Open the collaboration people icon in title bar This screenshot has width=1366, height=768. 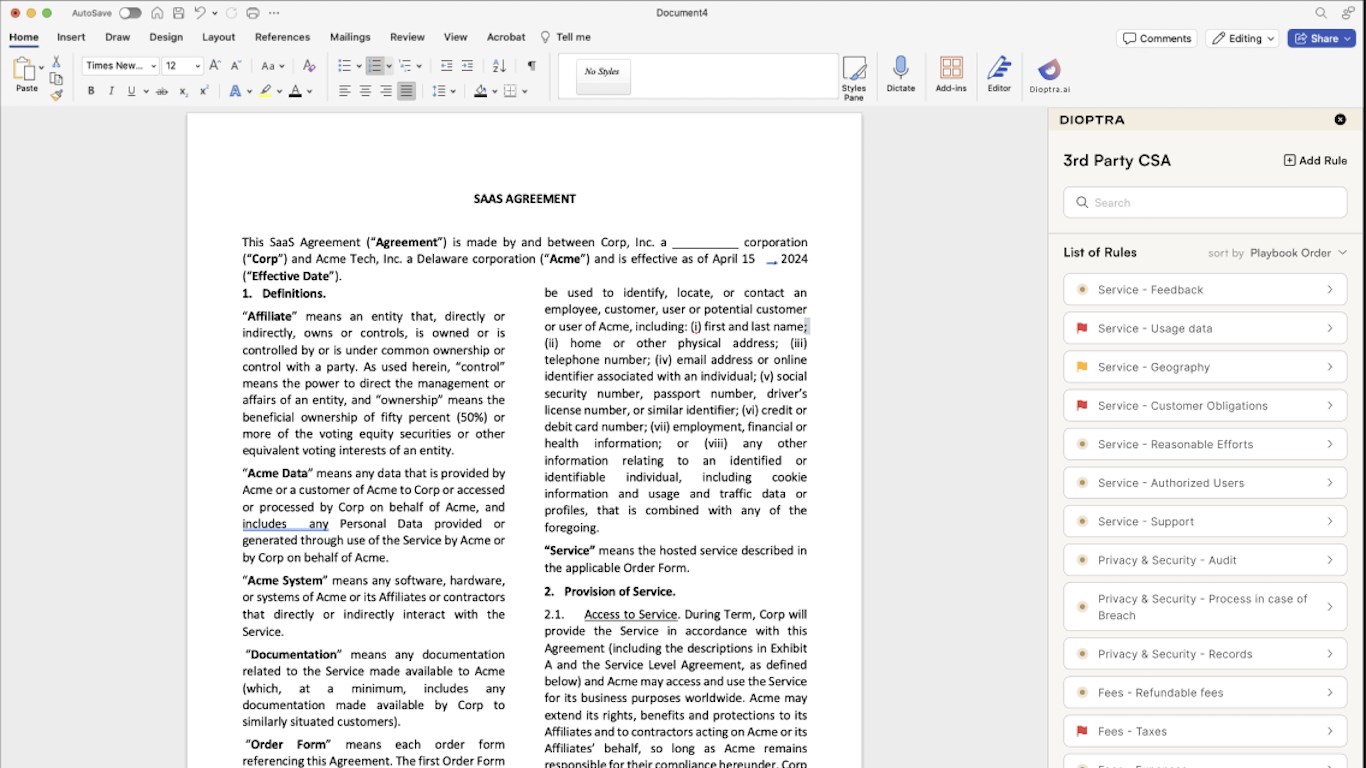tap(1348, 13)
